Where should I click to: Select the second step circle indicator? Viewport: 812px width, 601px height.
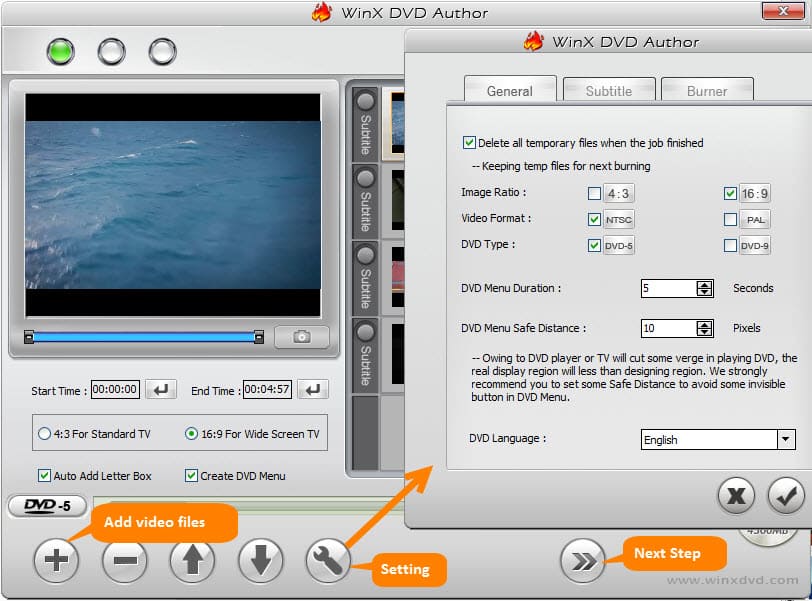(x=111, y=52)
